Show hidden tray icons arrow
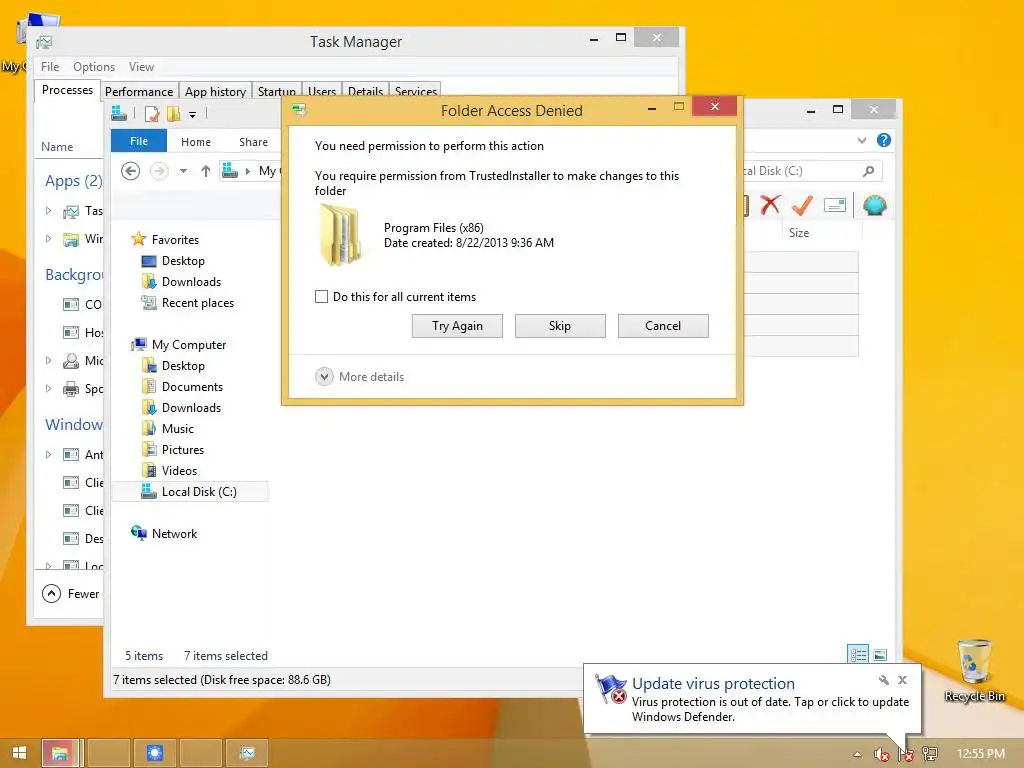1024x768 pixels. point(857,754)
